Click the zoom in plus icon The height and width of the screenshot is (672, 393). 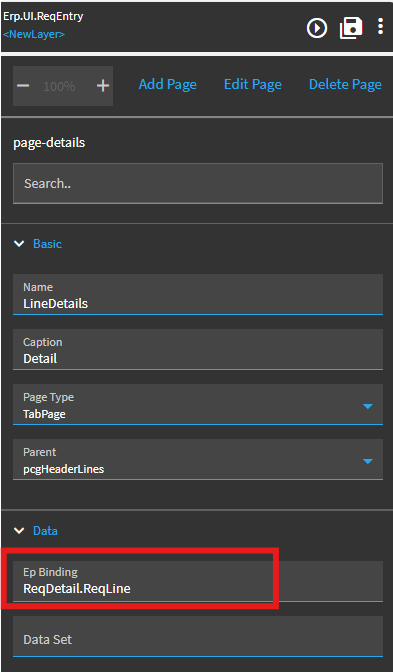pos(103,86)
